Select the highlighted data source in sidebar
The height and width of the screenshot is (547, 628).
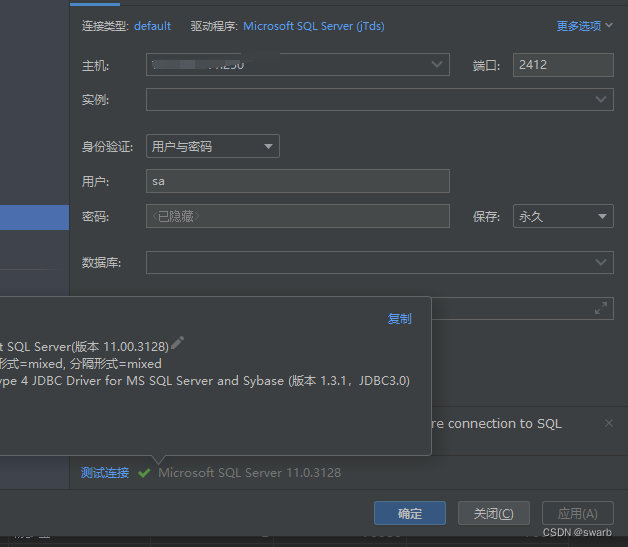[x=34, y=217]
